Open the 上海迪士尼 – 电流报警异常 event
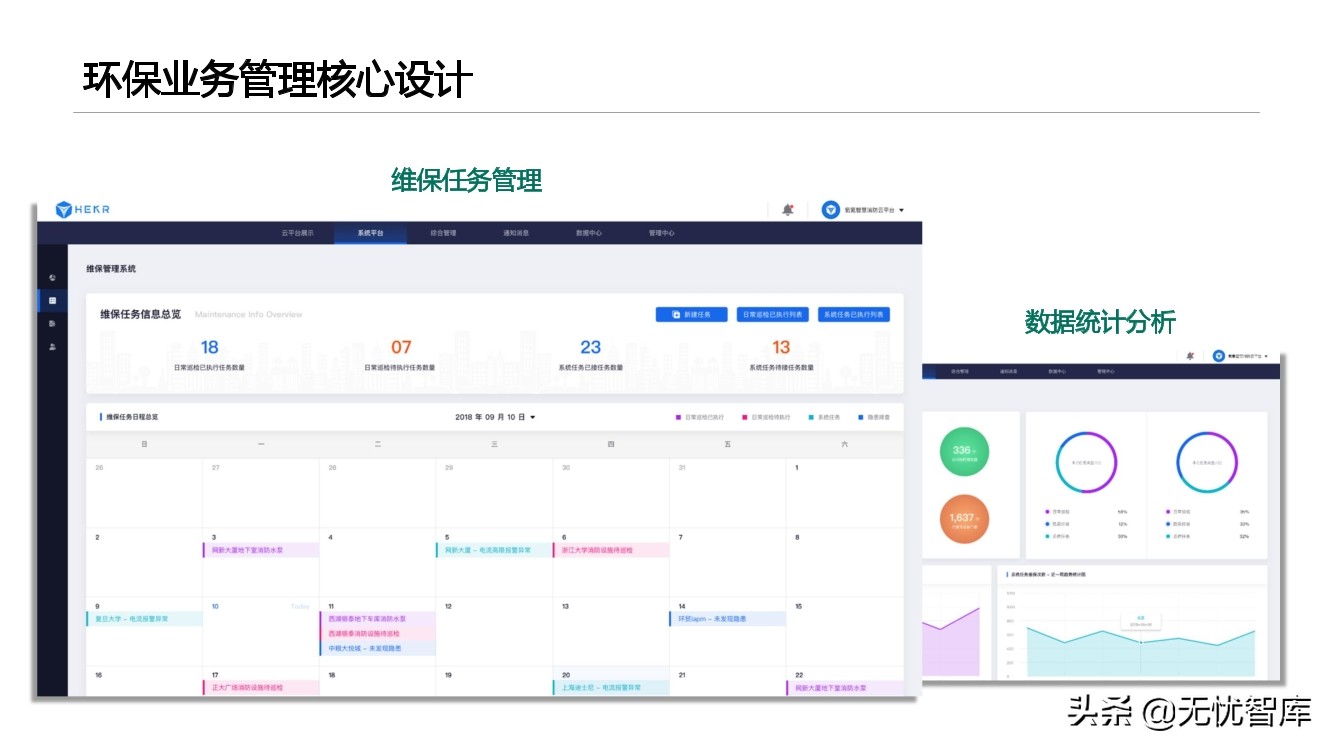The image size is (1333, 750). [610, 688]
